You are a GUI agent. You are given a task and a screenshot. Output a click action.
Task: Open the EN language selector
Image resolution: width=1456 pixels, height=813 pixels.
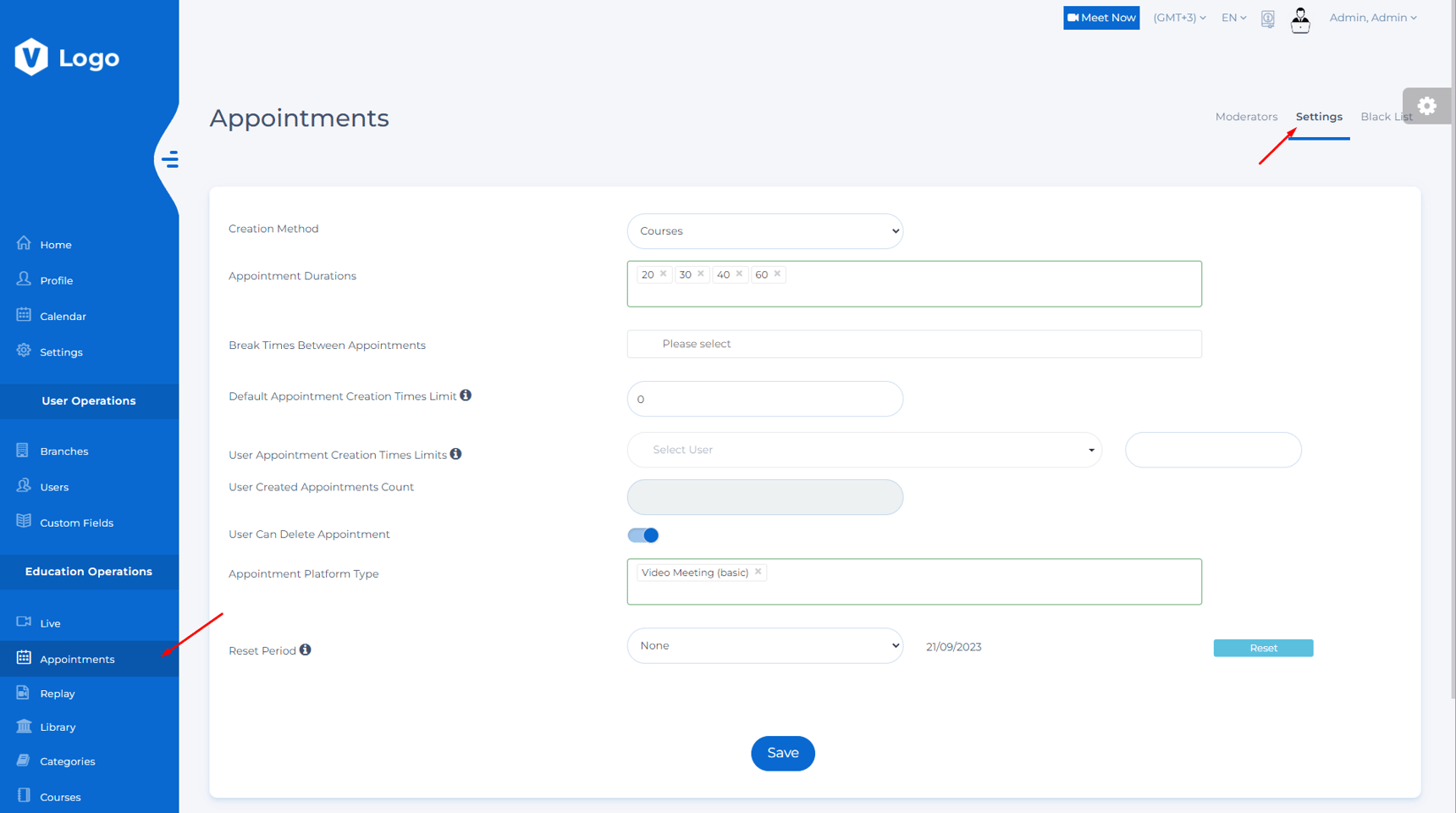click(x=1233, y=18)
